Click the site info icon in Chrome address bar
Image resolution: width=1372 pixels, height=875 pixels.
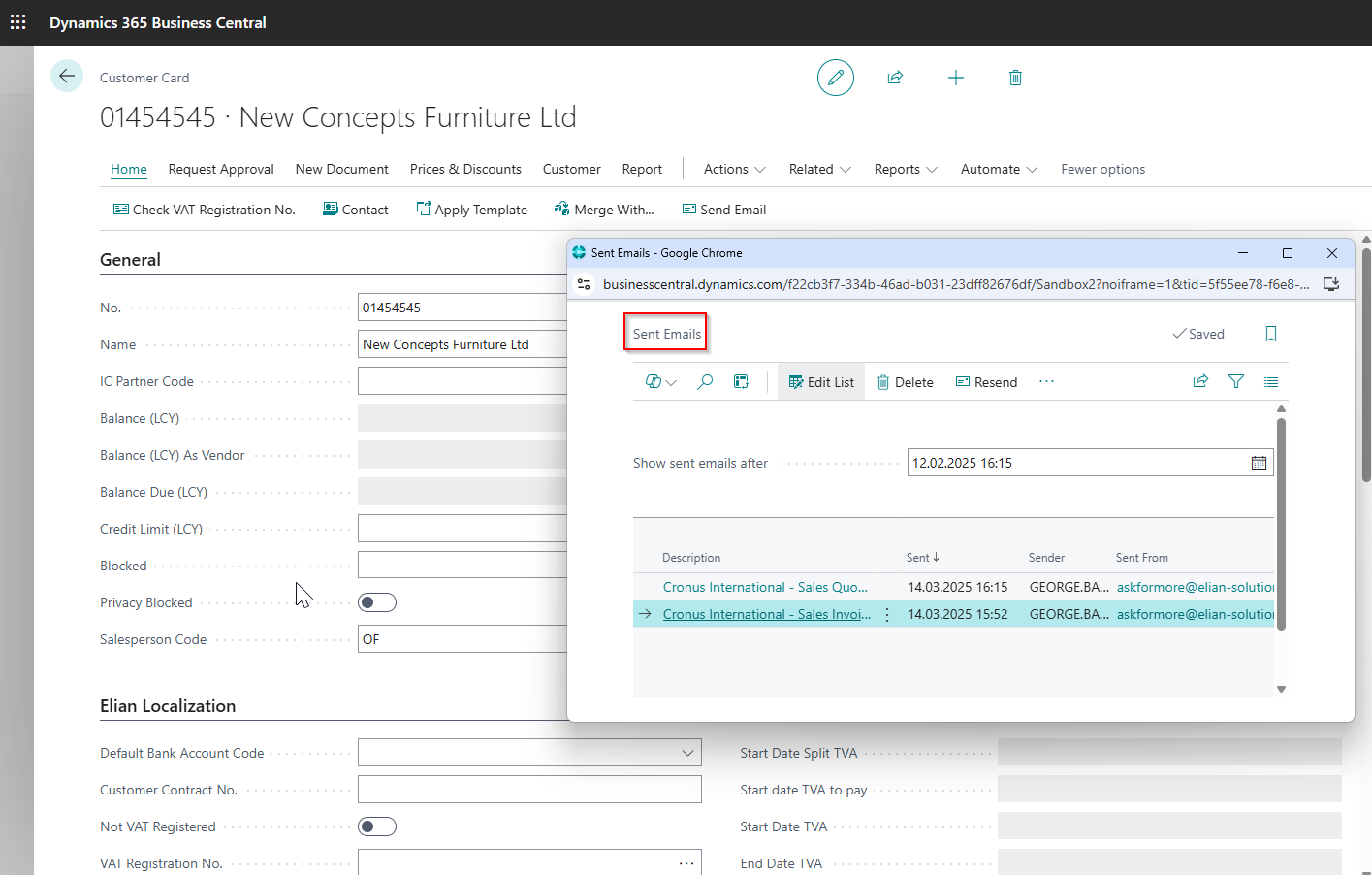point(584,284)
